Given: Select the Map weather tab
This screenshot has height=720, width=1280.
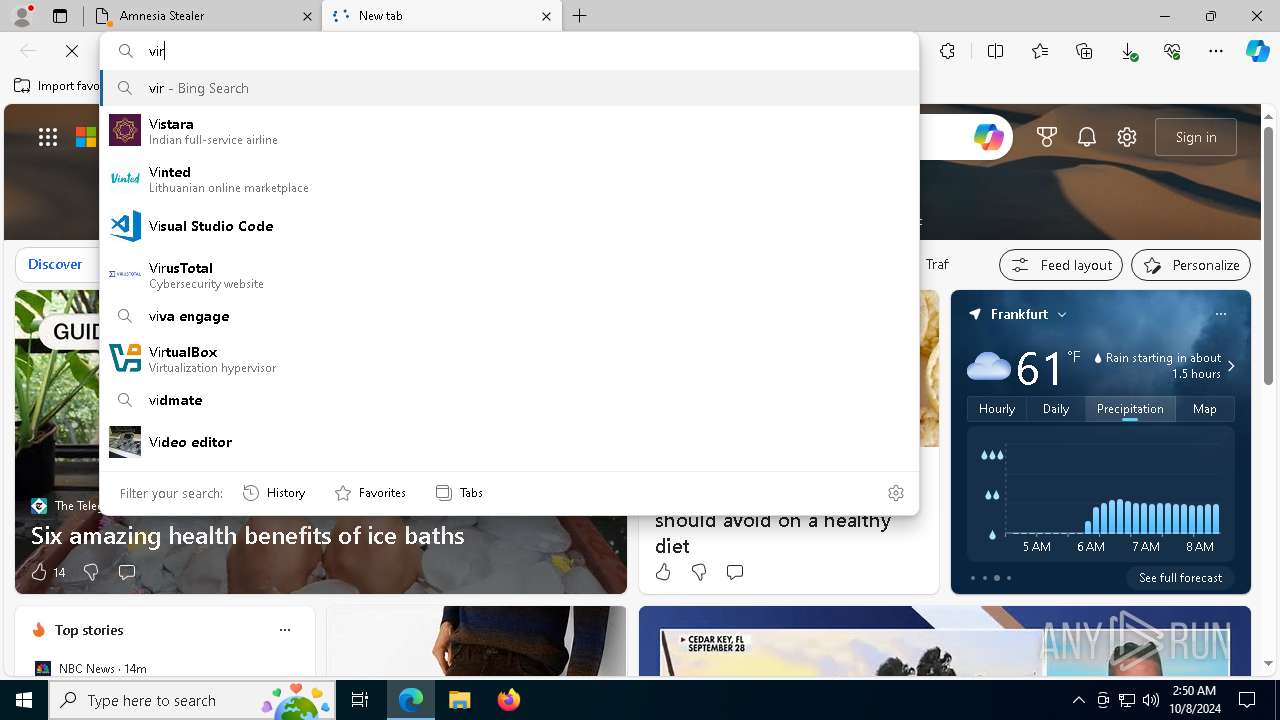Looking at the screenshot, I should tap(1205, 409).
